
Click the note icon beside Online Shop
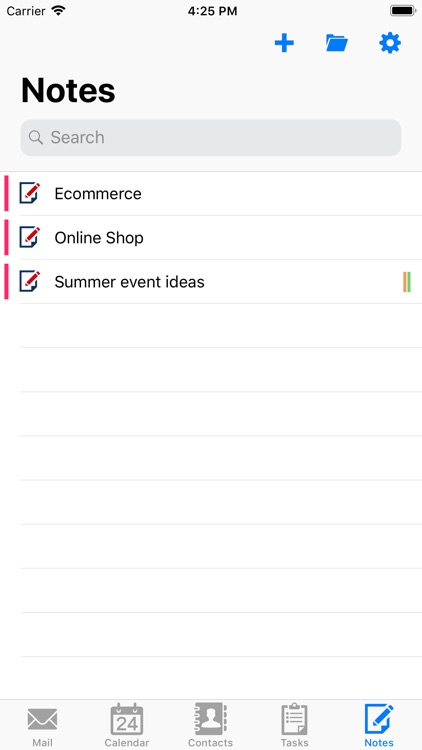30,237
